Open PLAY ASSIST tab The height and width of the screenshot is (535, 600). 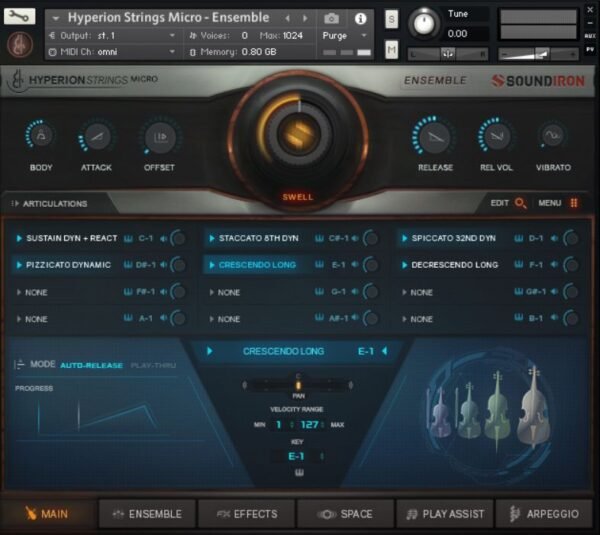(445, 514)
